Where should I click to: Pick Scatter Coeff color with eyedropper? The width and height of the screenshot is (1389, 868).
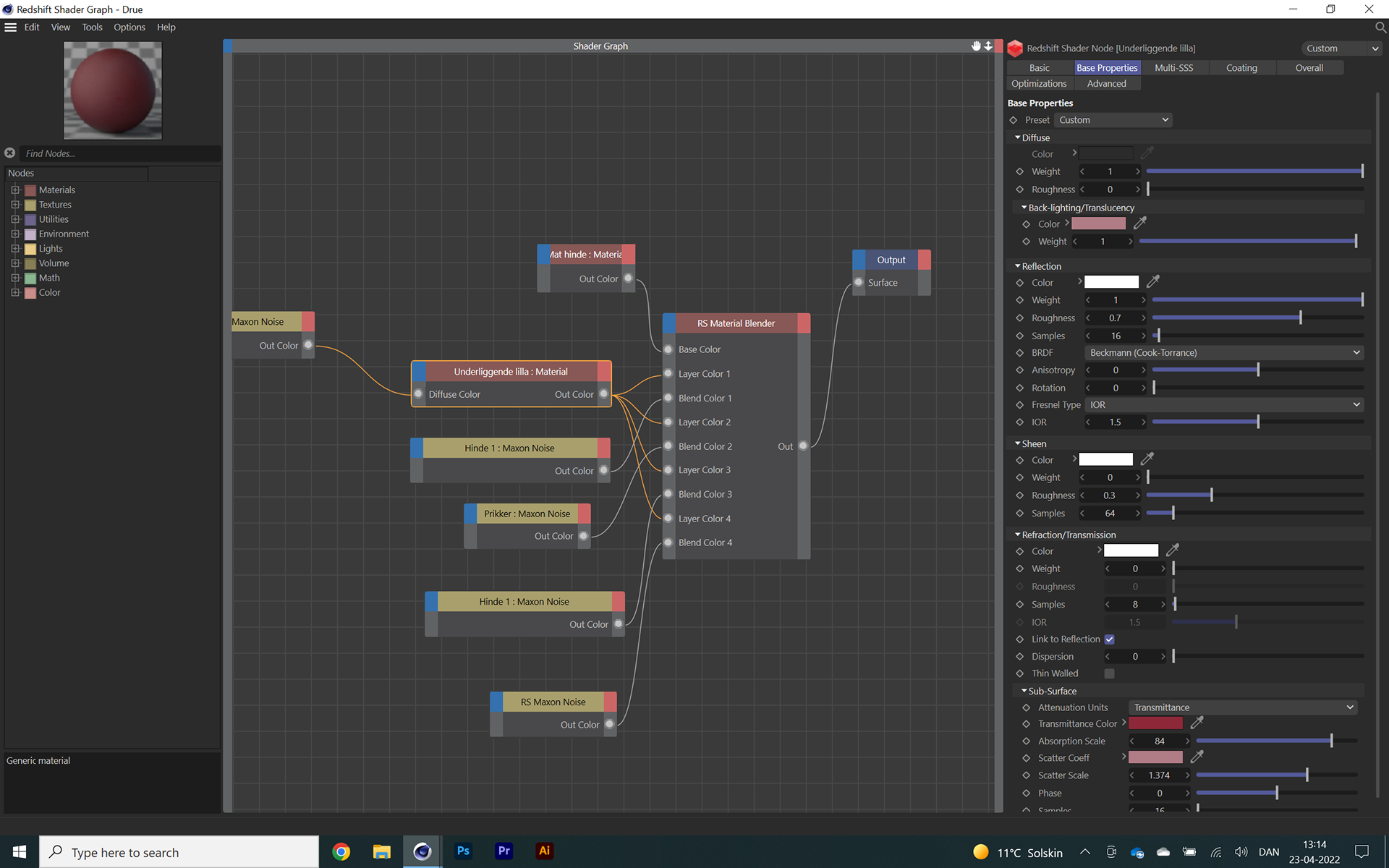tap(1197, 757)
